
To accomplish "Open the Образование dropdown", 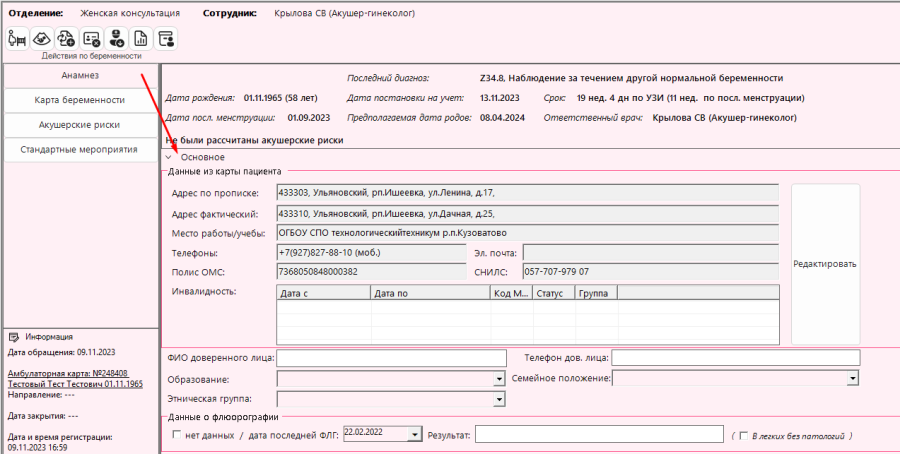I will pyautogui.click(x=499, y=379).
